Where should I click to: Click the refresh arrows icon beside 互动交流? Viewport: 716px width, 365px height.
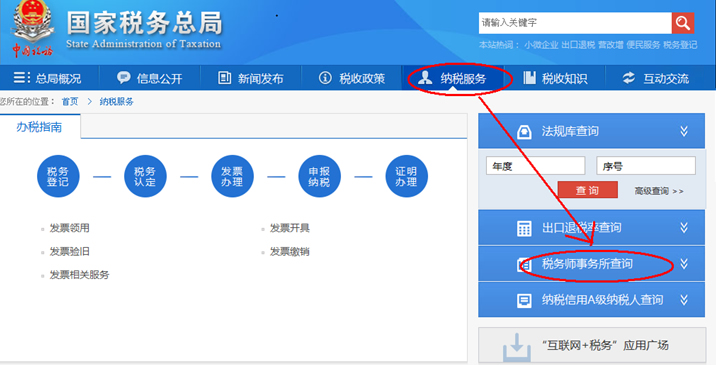pos(629,78)
